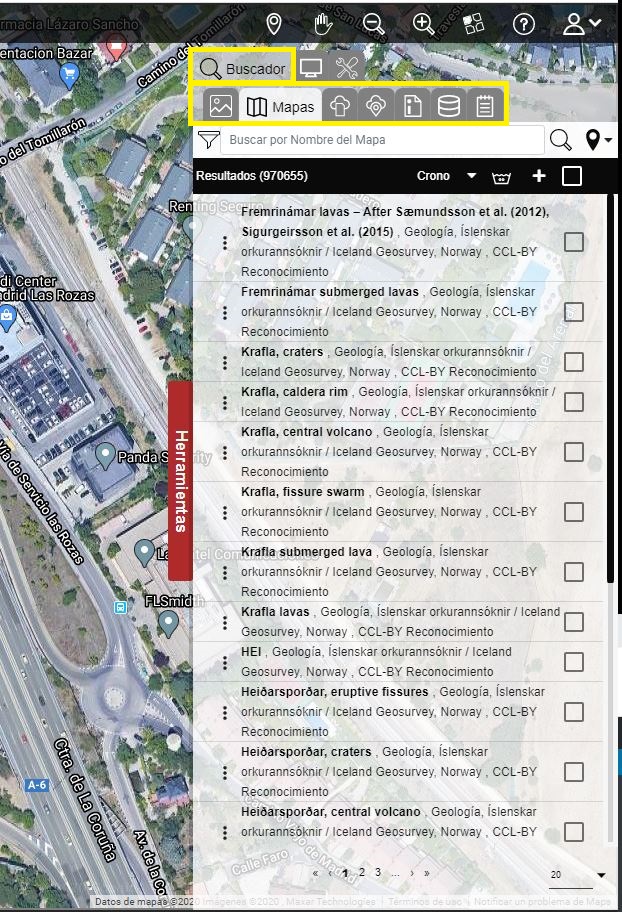
Task: Open the database tab icon
Action: (449, 106)
